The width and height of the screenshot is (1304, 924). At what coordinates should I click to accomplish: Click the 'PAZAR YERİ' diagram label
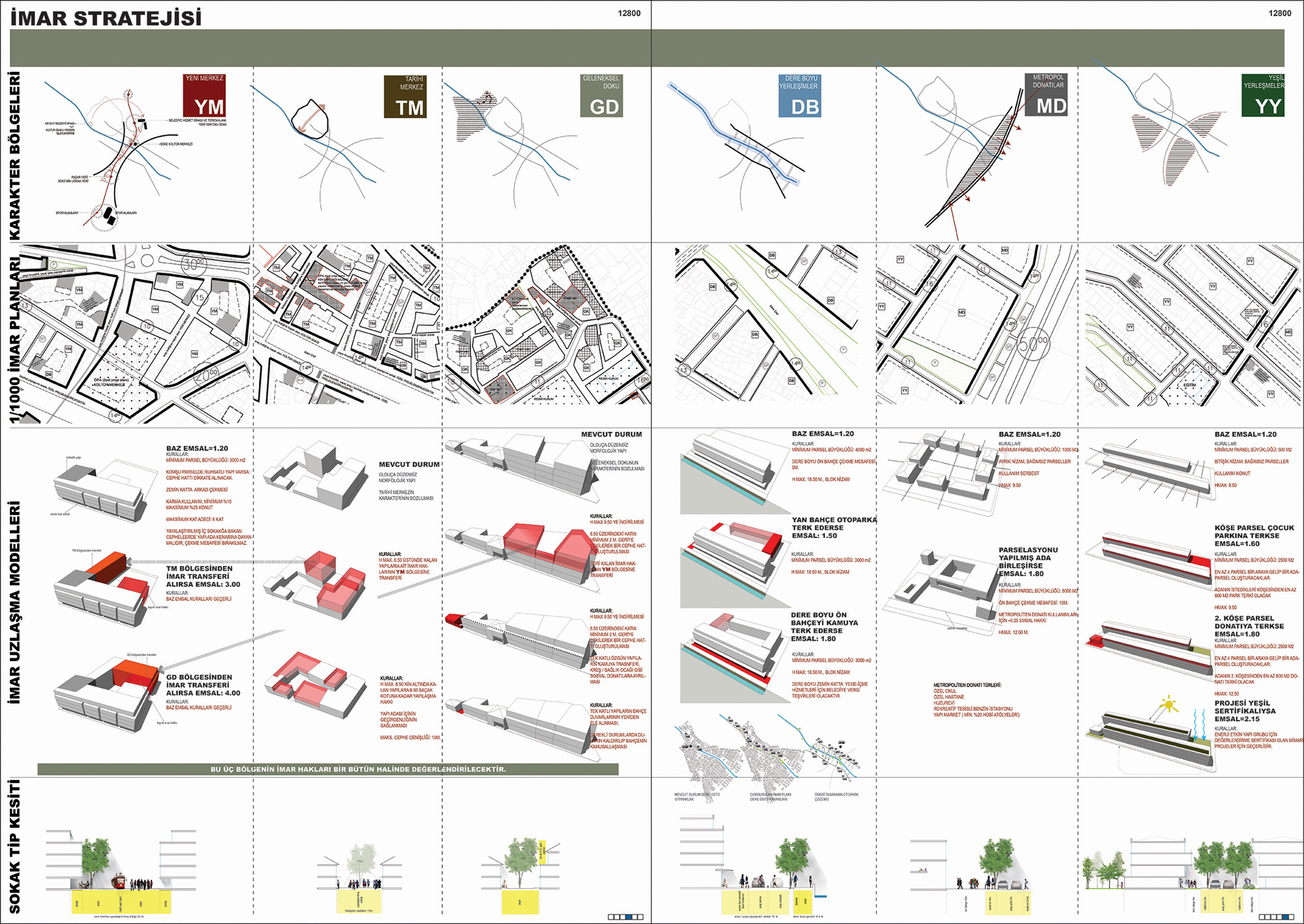(x=80, y=177)
